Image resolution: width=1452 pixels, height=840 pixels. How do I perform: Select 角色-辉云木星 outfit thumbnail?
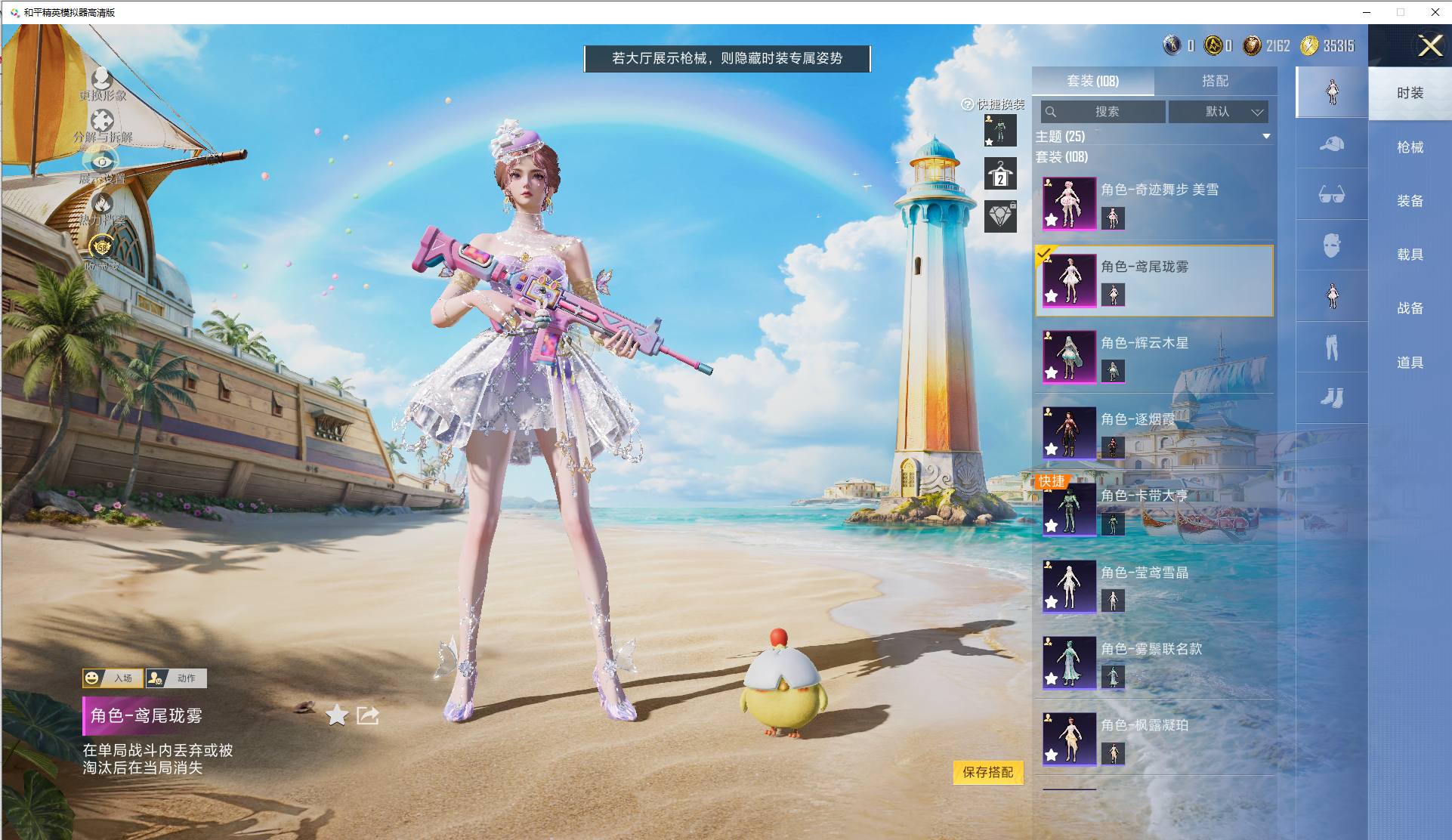point(1069,357)
